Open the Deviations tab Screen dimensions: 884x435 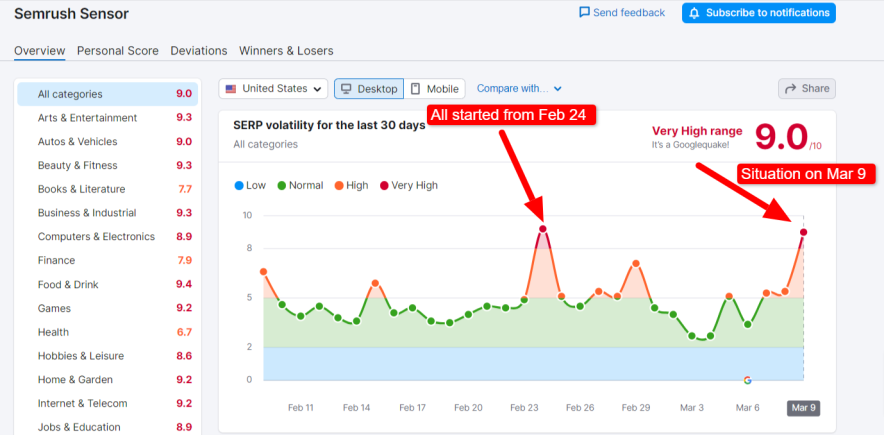(199, 51)
